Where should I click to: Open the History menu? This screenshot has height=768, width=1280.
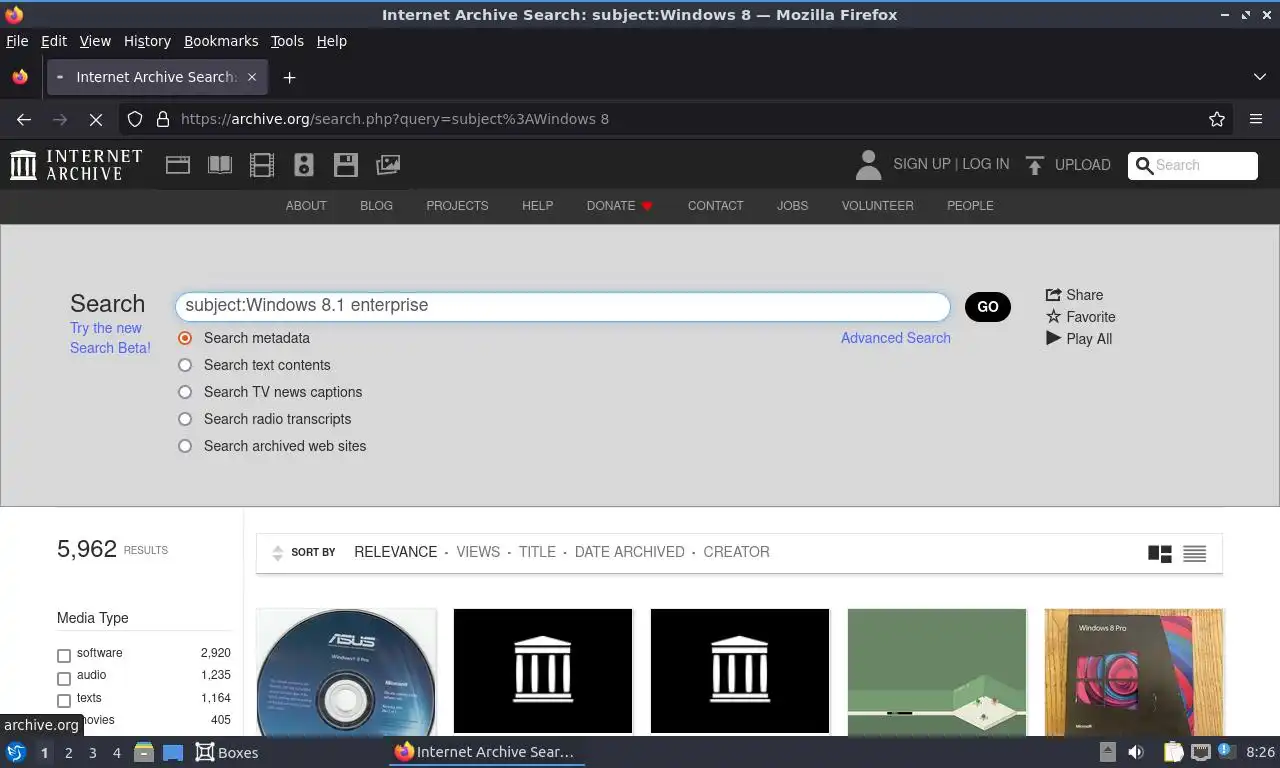pos(147,41)
